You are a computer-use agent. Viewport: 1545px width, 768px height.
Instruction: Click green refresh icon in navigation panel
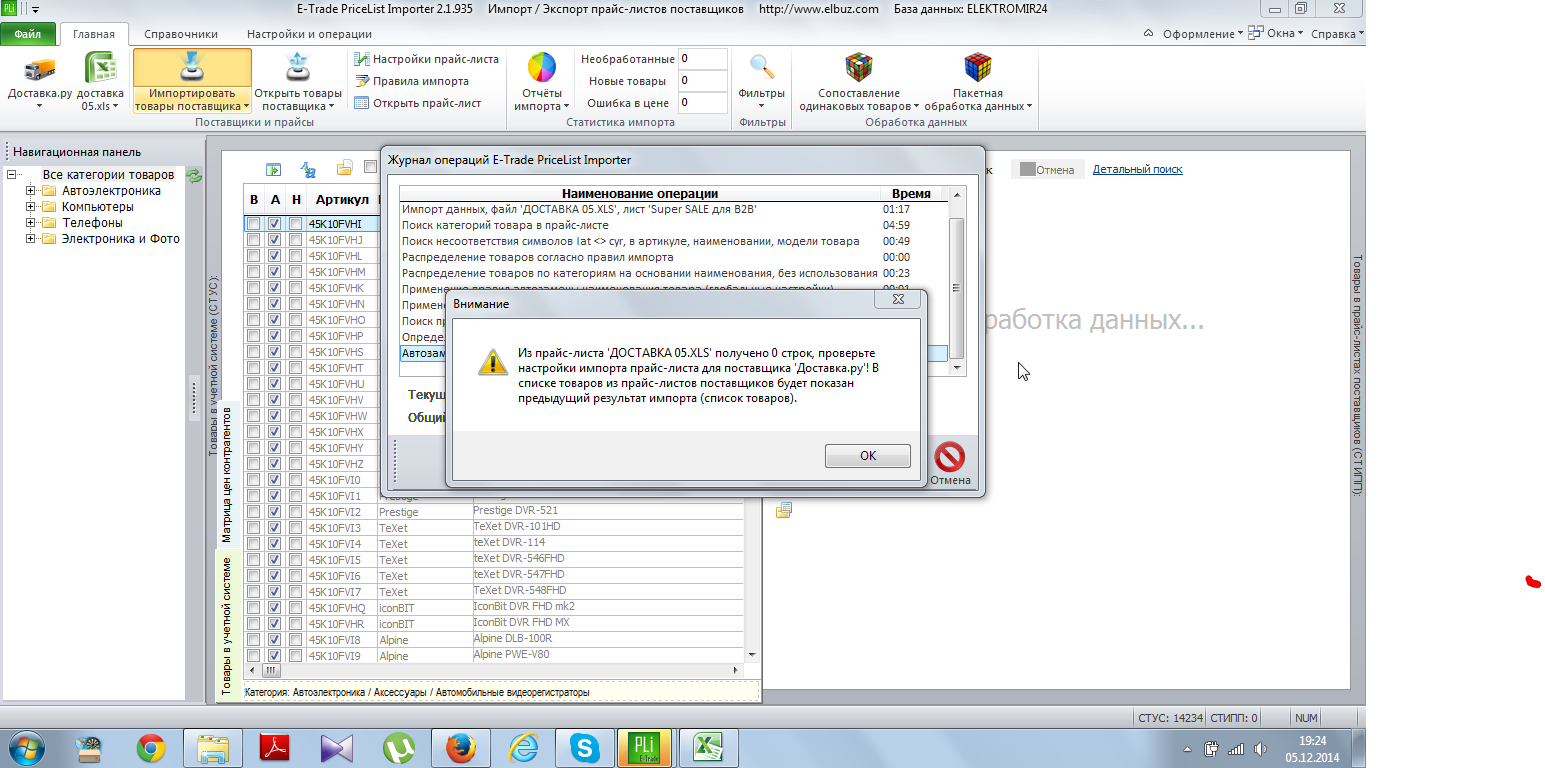tap(195, 175)
